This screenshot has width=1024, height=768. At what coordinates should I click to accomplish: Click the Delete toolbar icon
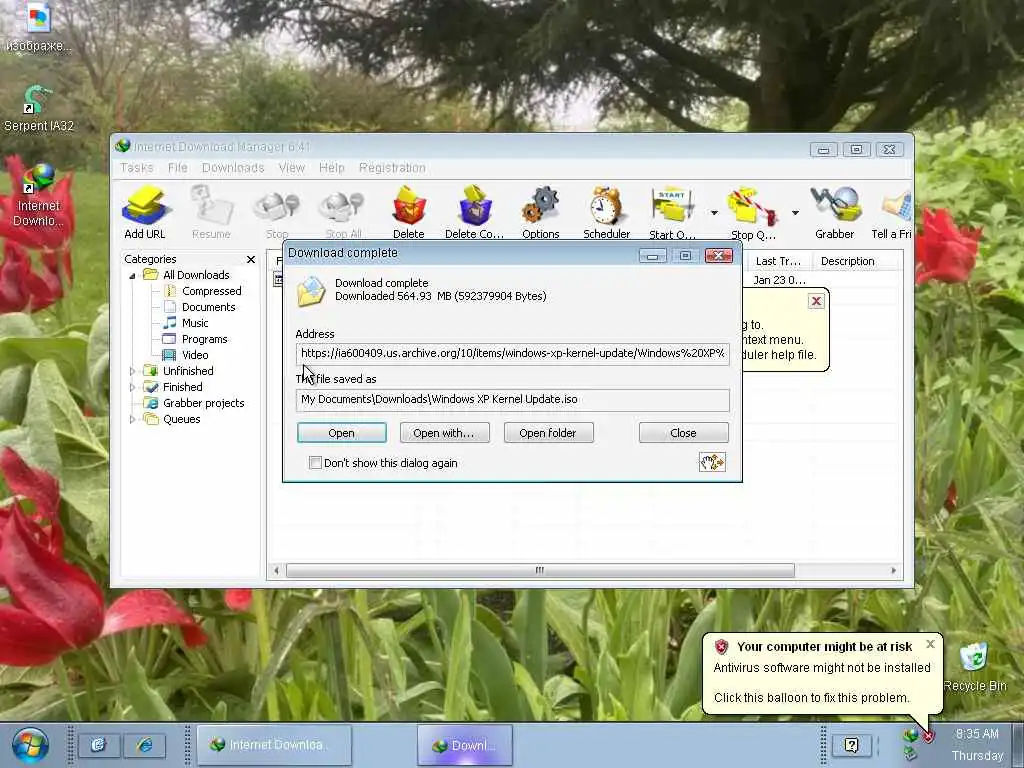pyautogui.click(x=409, y=212)
